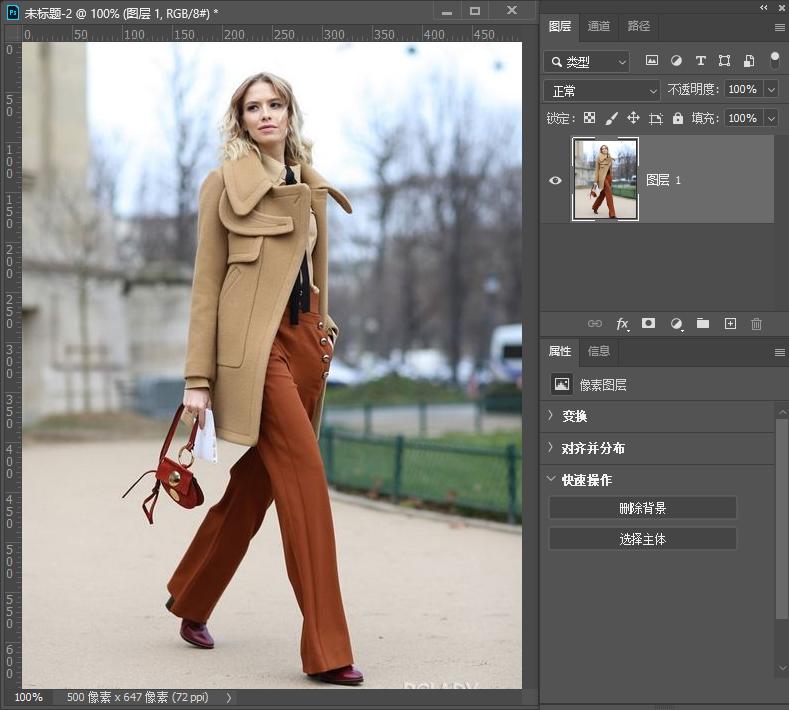Expand the 变换 section
This screenshot has width=789, height=710.
point(574,416)
